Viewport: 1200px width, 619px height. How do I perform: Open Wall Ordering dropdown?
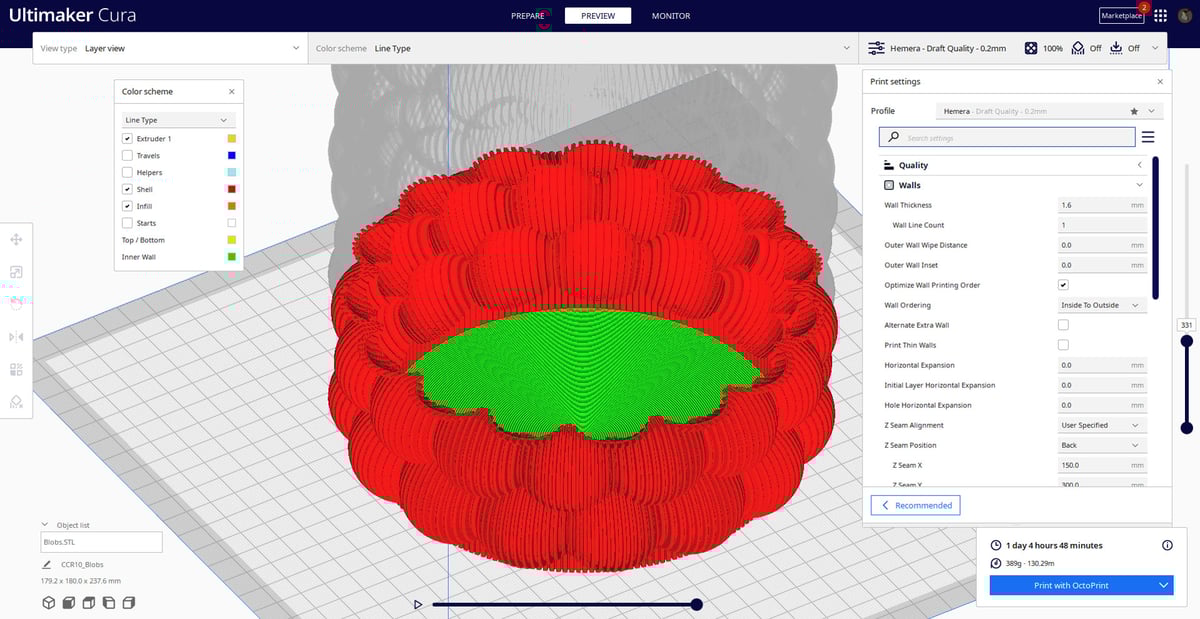(1102, 305)
